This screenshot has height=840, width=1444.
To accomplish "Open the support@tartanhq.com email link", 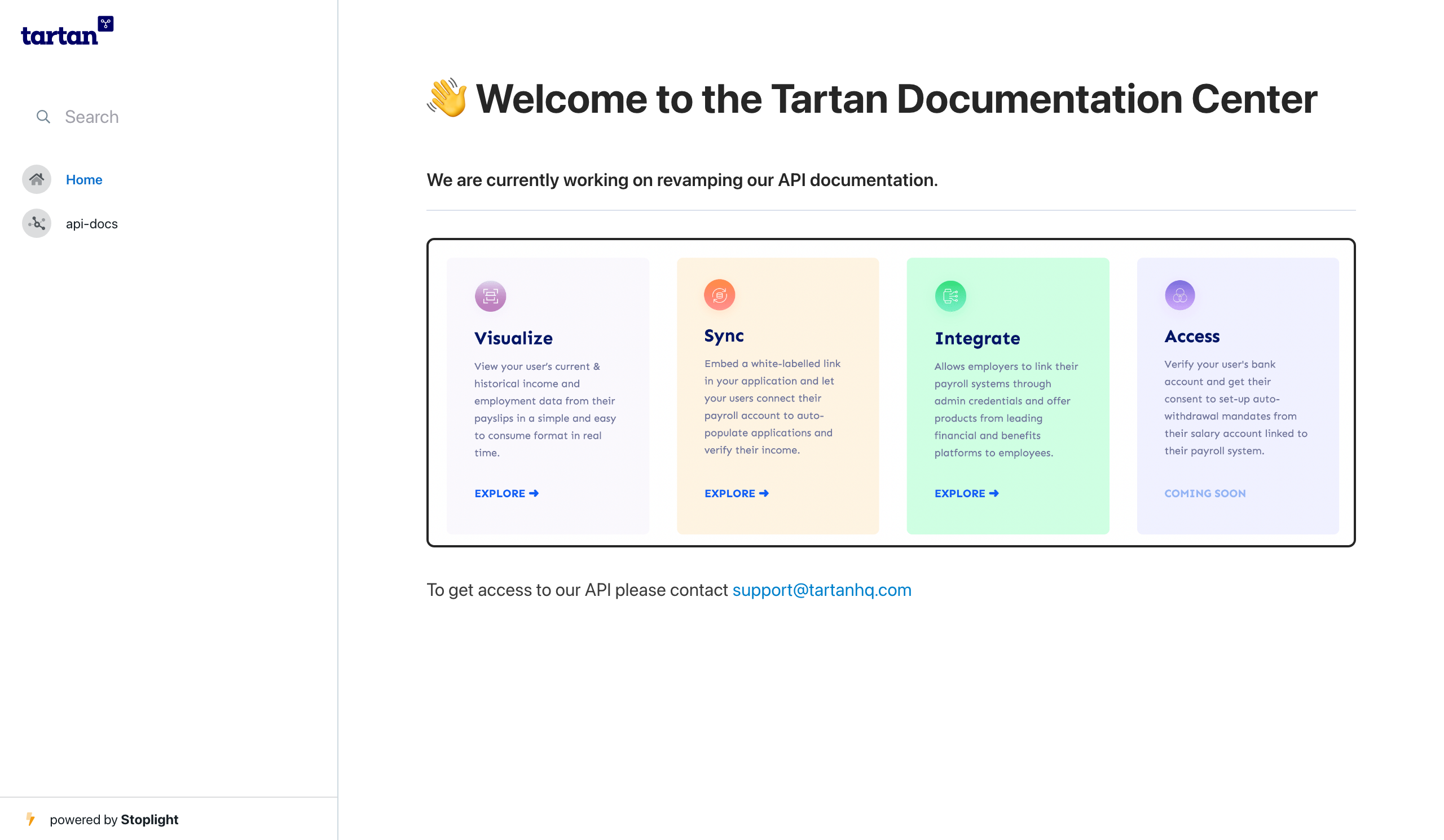I will [822, 590].
